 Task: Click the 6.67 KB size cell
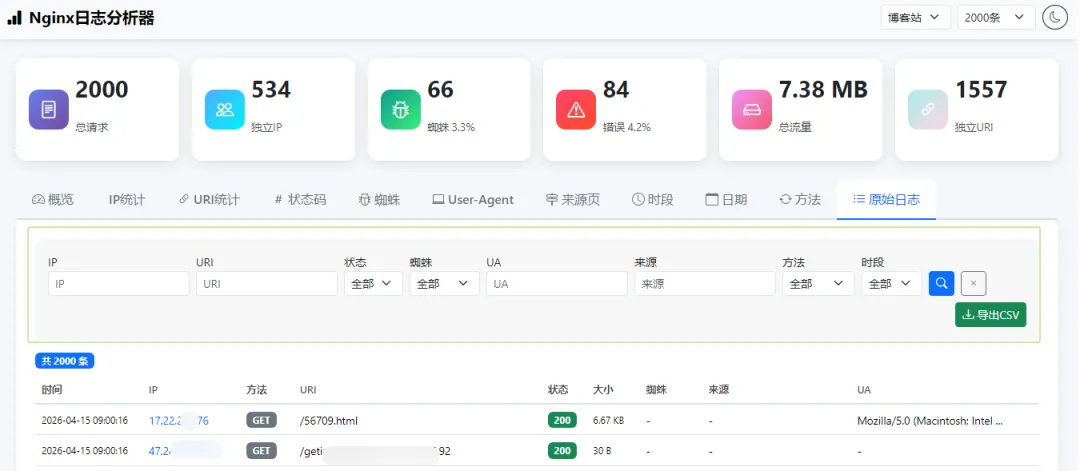[x=608, y=421]
